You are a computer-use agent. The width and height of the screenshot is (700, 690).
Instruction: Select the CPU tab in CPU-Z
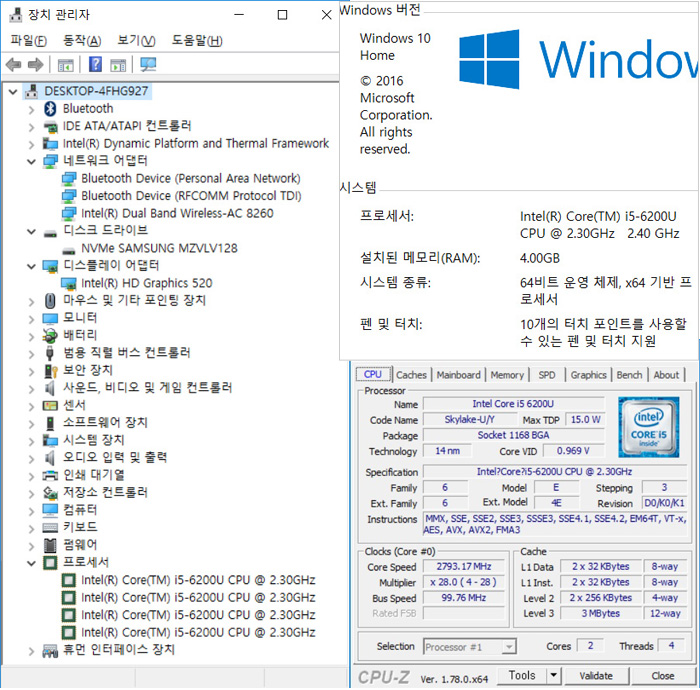click(x=373, y=374)
